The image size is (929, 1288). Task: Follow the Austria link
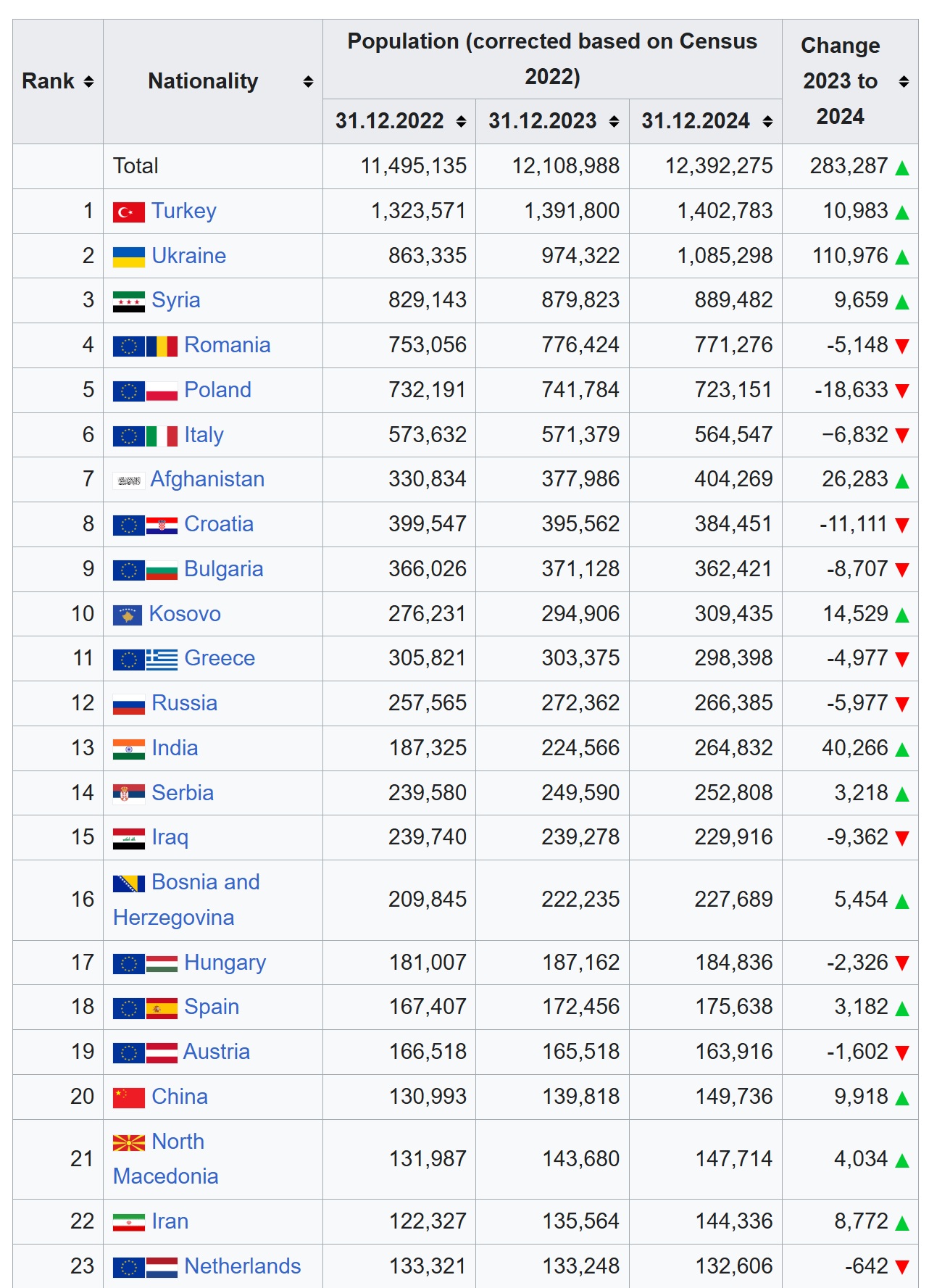[x=217, y=1052]
